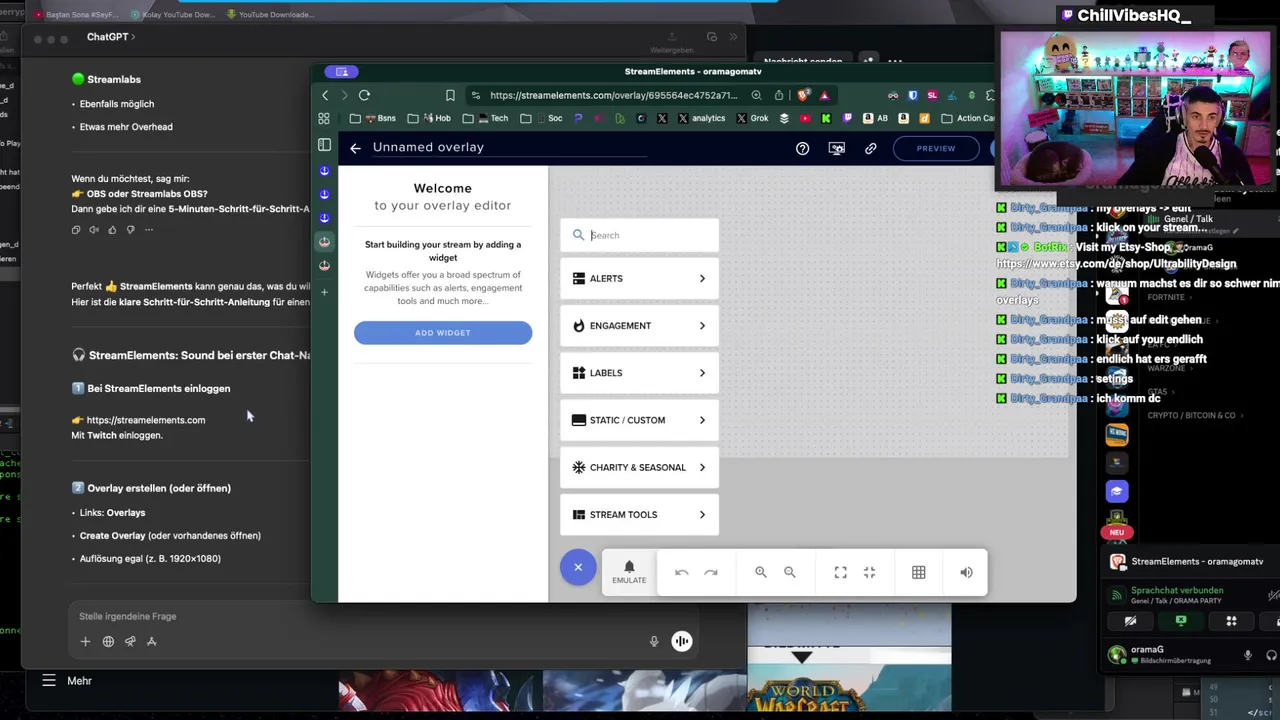
Task: Click the browser share icon
Action: coord(779,95)
